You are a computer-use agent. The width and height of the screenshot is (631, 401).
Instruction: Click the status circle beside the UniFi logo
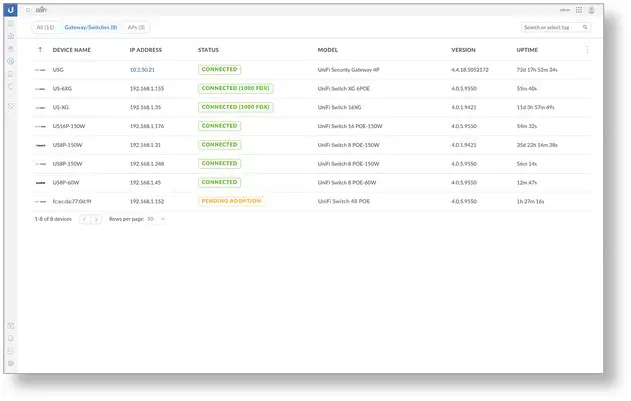[x=28, y=10]
